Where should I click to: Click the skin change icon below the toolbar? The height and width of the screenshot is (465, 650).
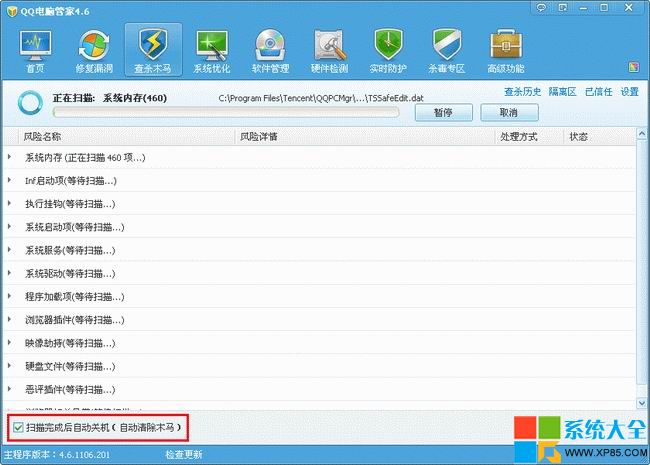(x=633, y=68)
